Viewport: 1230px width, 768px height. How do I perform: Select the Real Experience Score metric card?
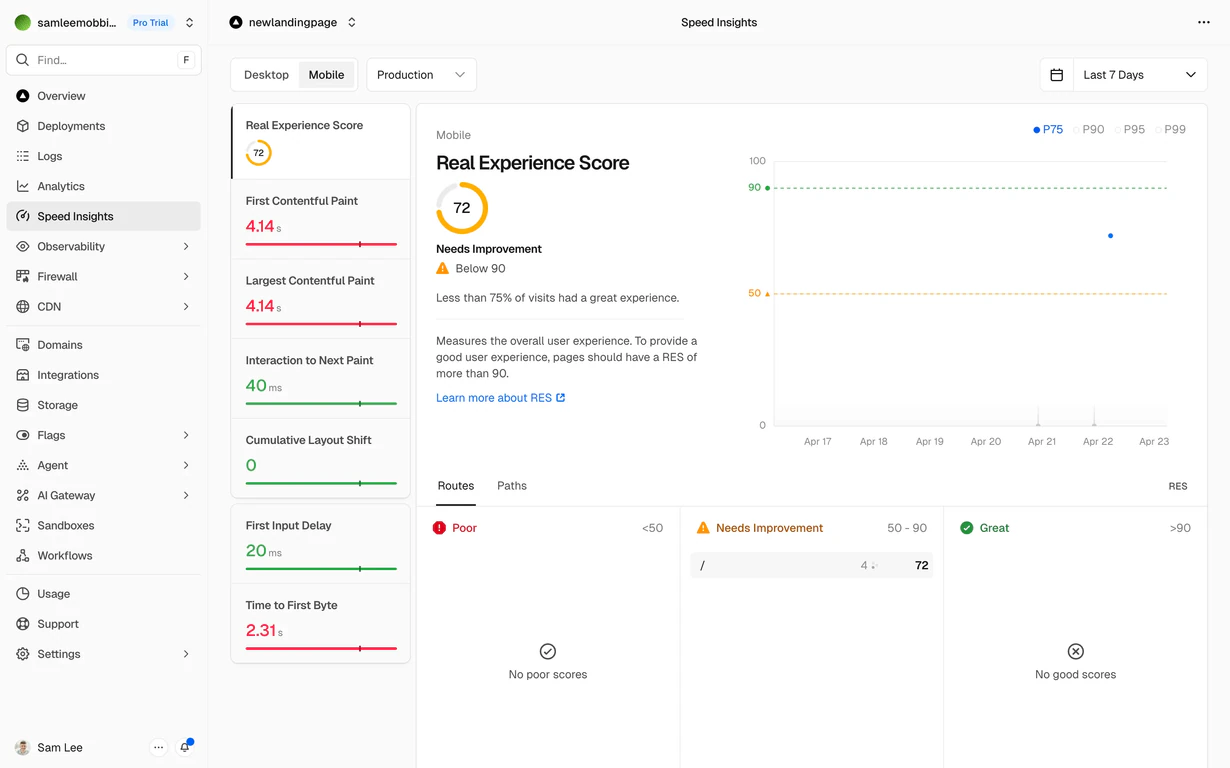[321, 141]
